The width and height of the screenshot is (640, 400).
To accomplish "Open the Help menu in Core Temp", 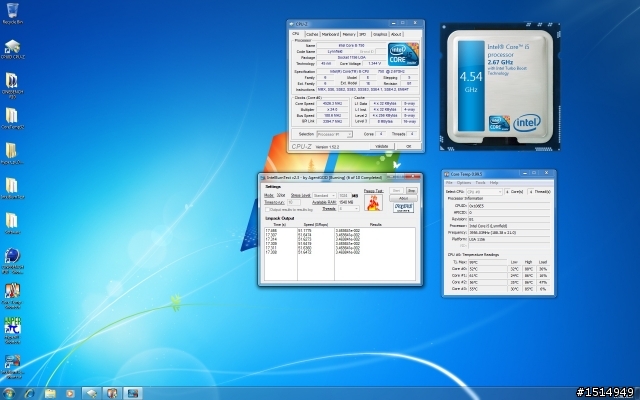I will [x=494, y=182].
